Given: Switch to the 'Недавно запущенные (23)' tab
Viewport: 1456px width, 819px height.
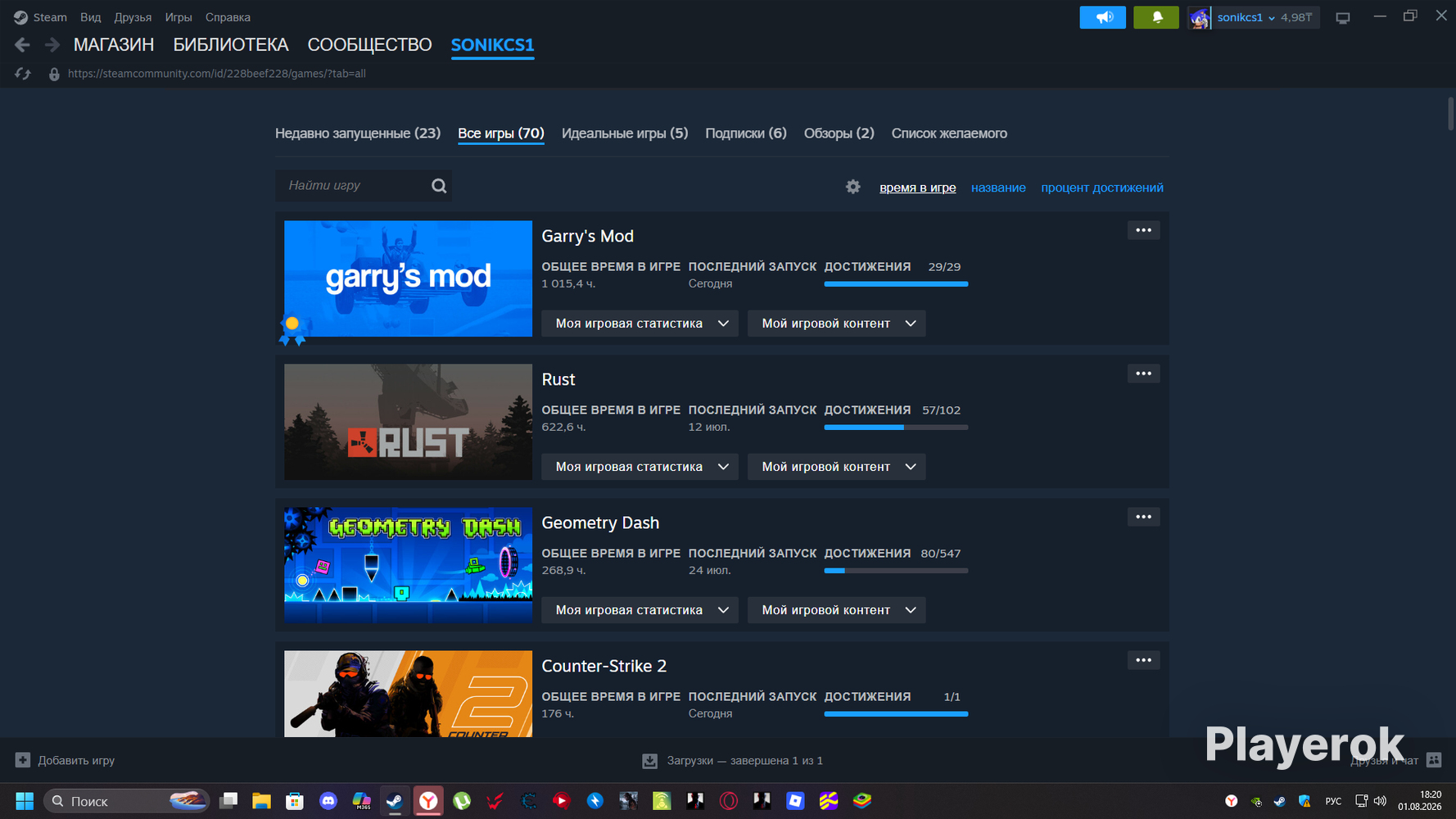Looking at the screenshot, I should [x=358, y=133].
